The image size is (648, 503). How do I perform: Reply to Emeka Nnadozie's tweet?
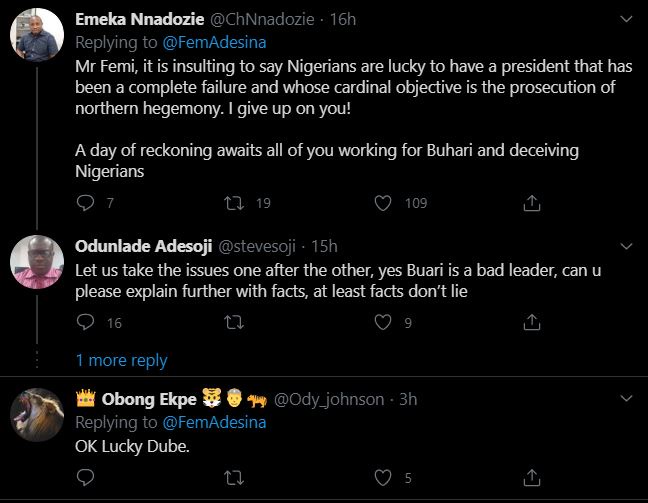point(85,203)
